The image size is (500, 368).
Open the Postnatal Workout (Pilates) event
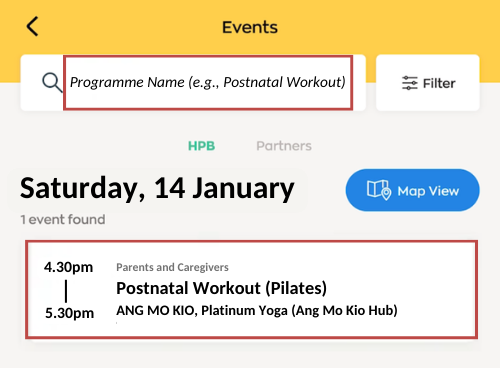[x=252, y=289]
